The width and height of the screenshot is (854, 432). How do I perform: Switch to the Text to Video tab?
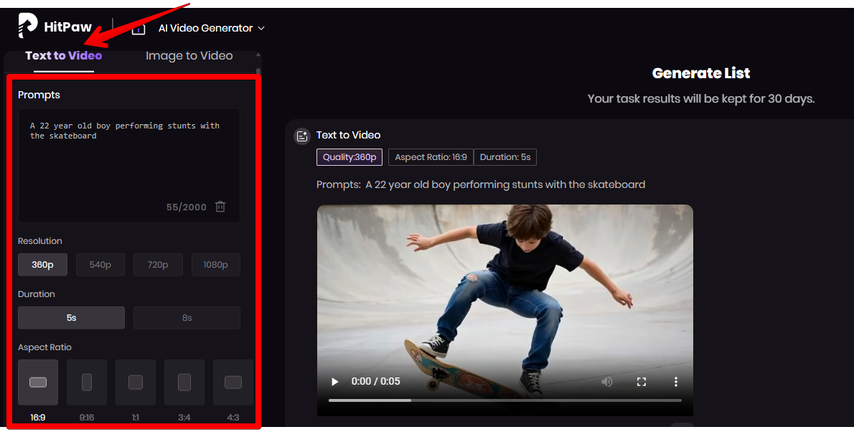[x=64, y=56]
